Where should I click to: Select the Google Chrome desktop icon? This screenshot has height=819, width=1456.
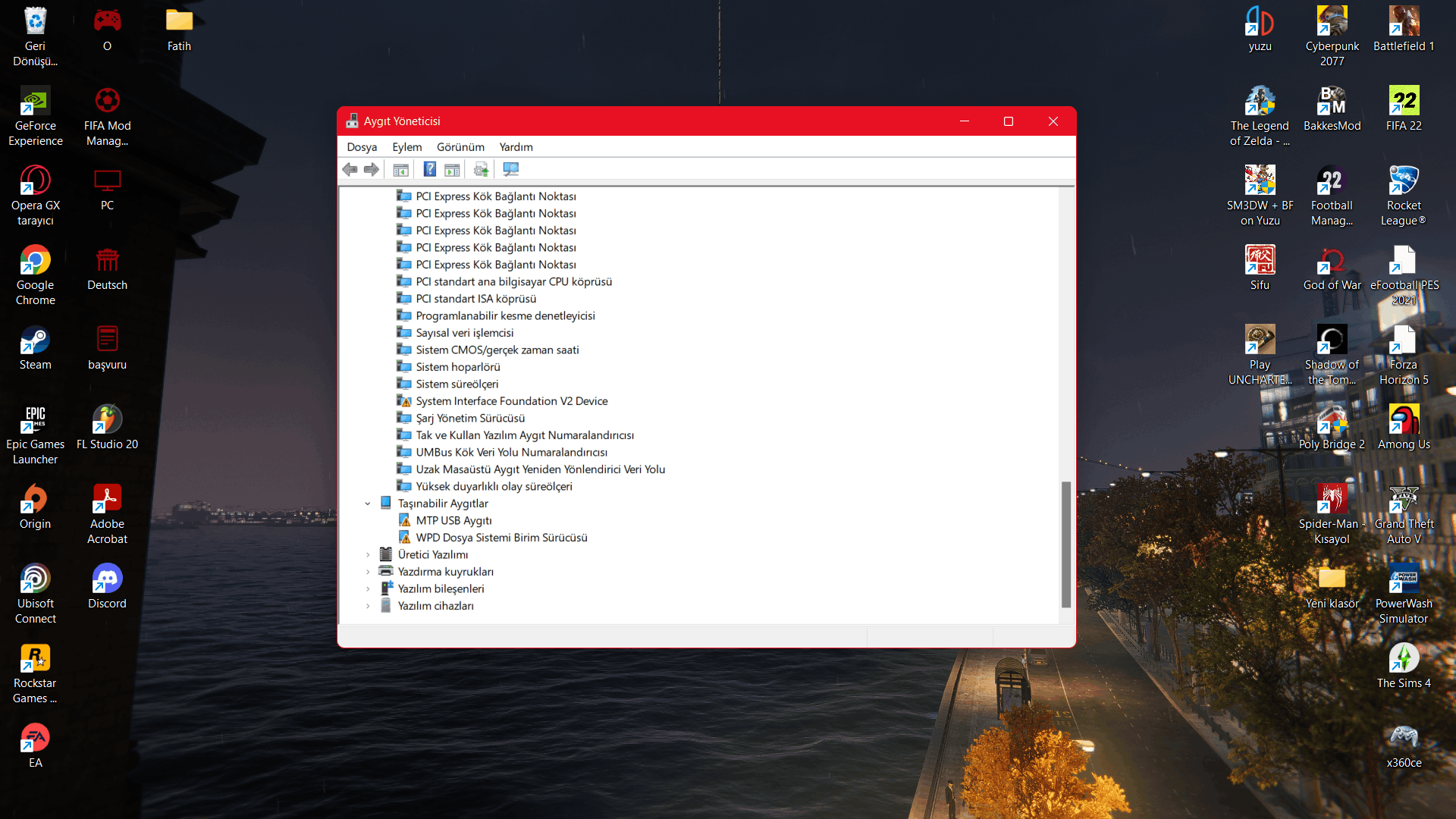(36, 276)
